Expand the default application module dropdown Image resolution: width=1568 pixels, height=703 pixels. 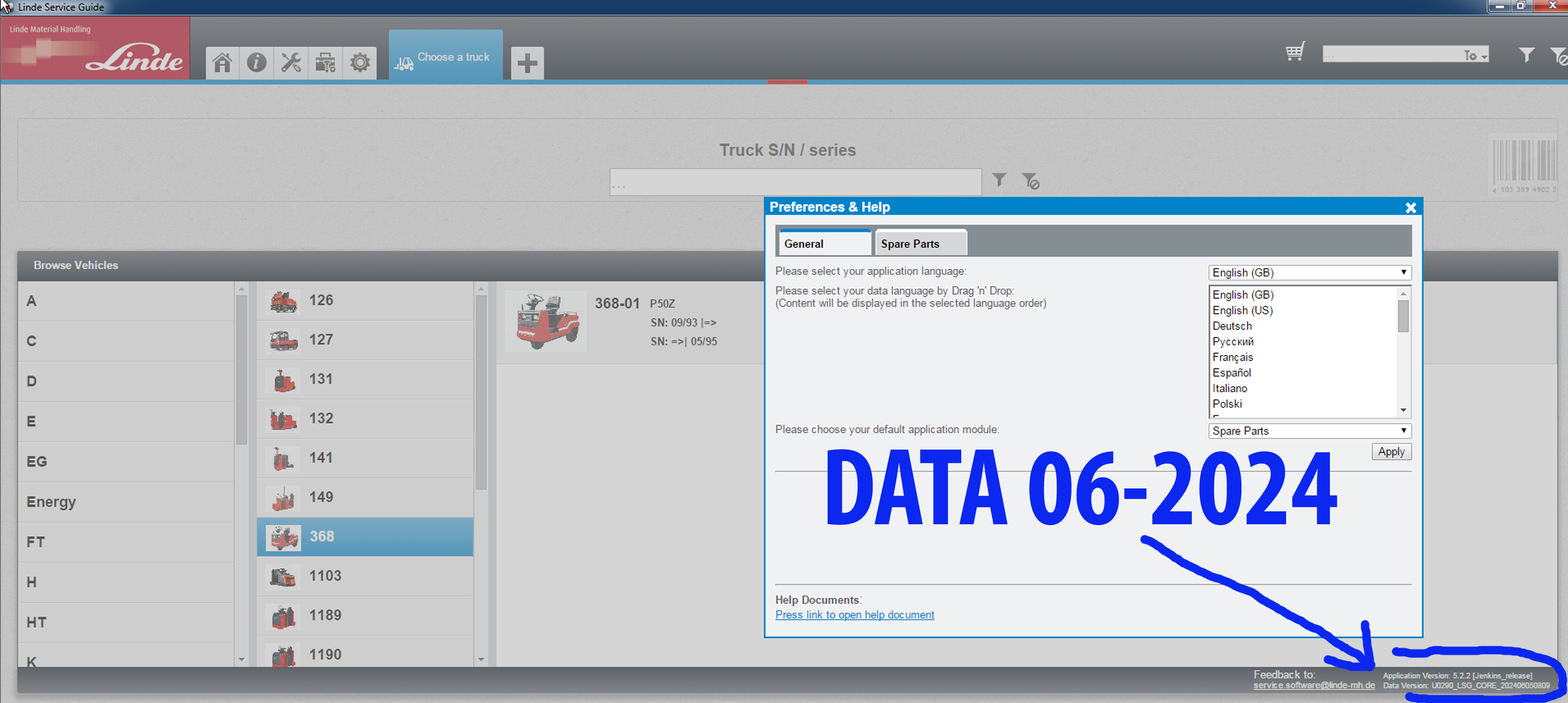click(x=1309, y=431)
